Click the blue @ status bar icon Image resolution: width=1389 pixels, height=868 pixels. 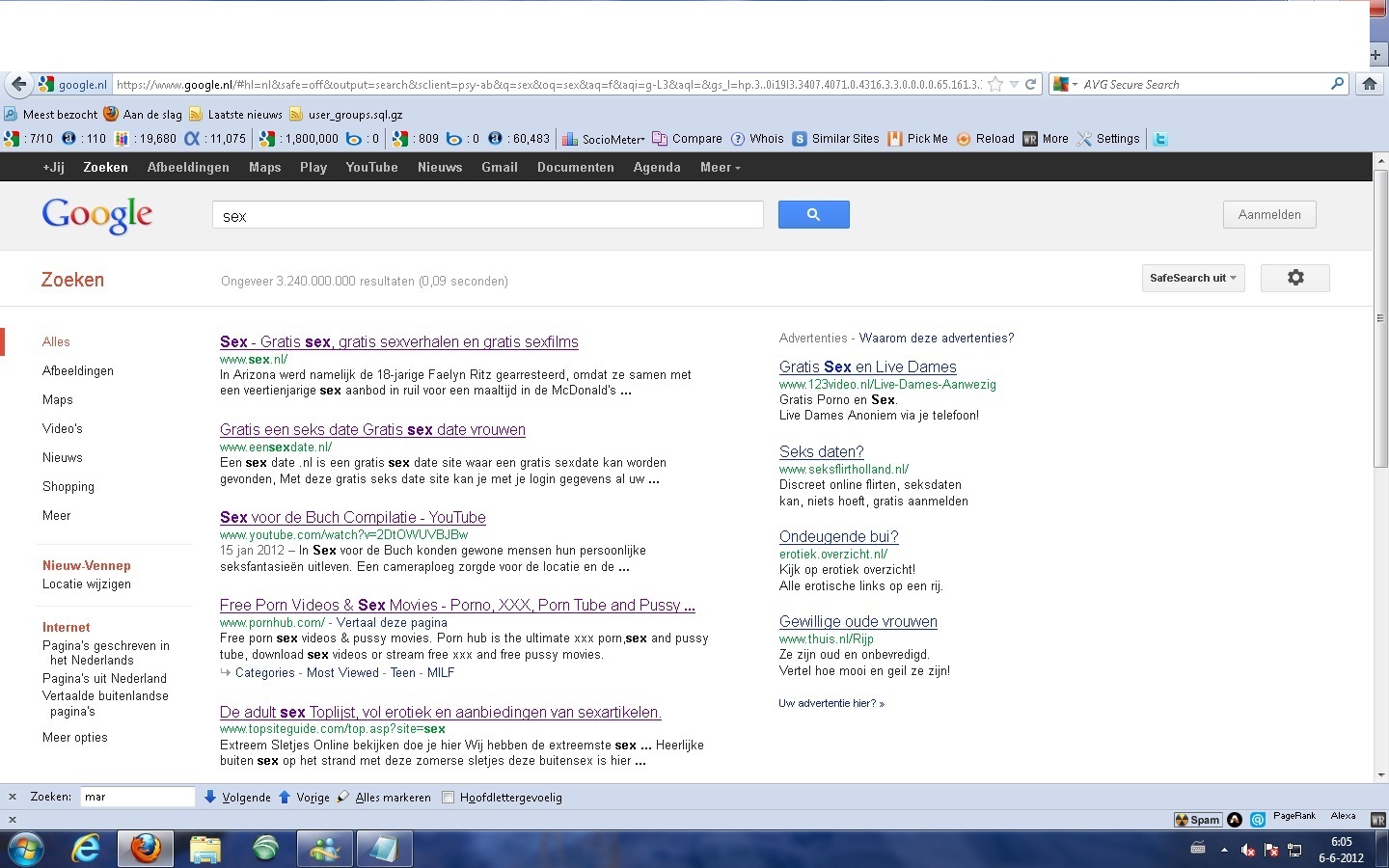point(1258,820)
